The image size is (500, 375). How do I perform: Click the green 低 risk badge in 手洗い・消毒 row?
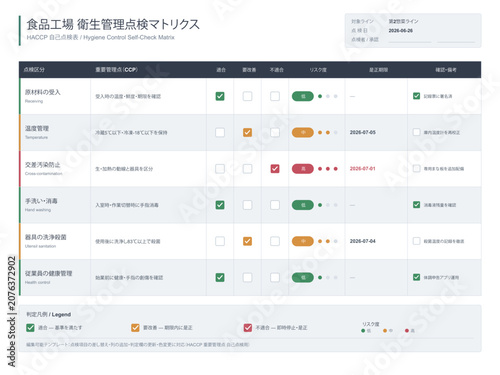click(x=303, y=205)
